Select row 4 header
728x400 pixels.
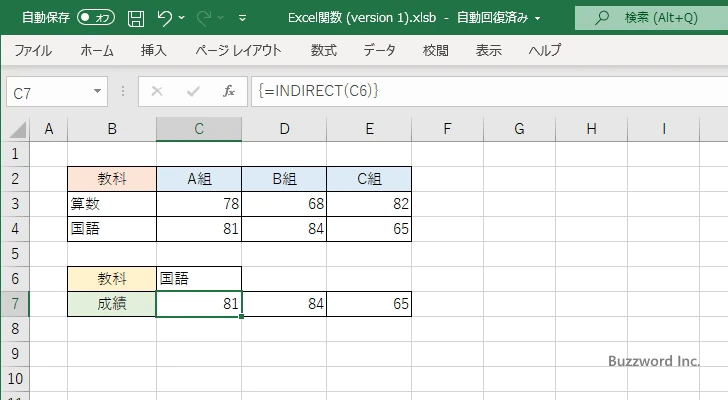coord(15,229)
